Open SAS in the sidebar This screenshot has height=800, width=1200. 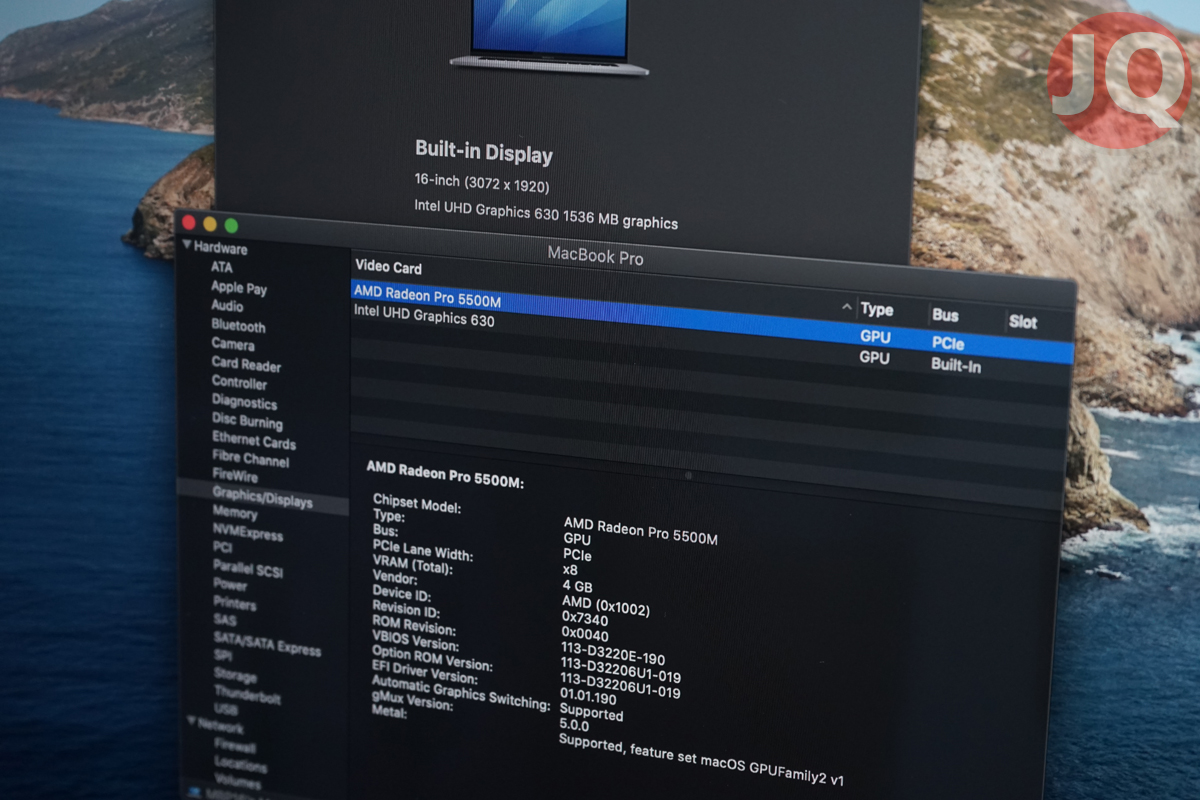pos(225,621)
